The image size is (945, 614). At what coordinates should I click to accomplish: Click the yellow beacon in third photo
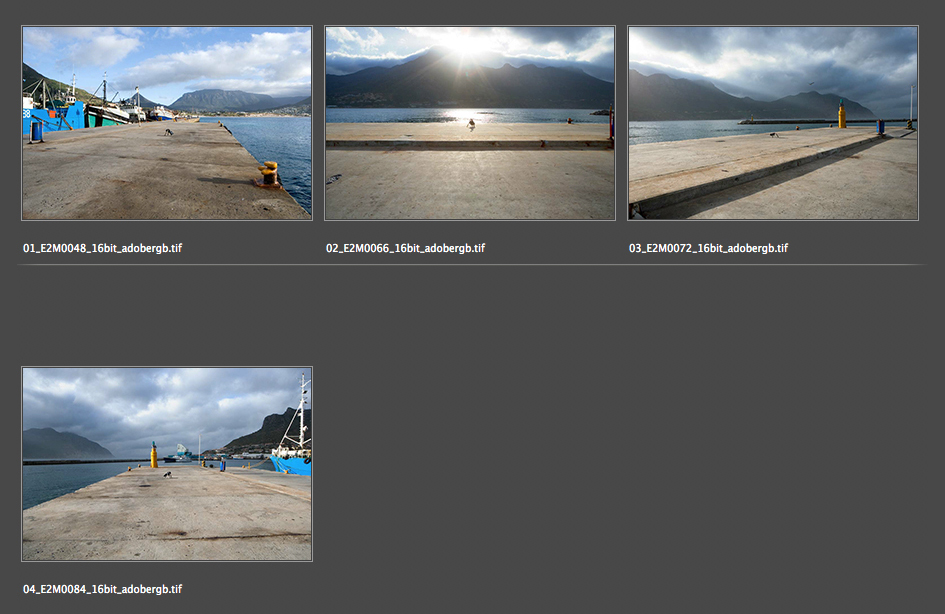tap(841, 115)
